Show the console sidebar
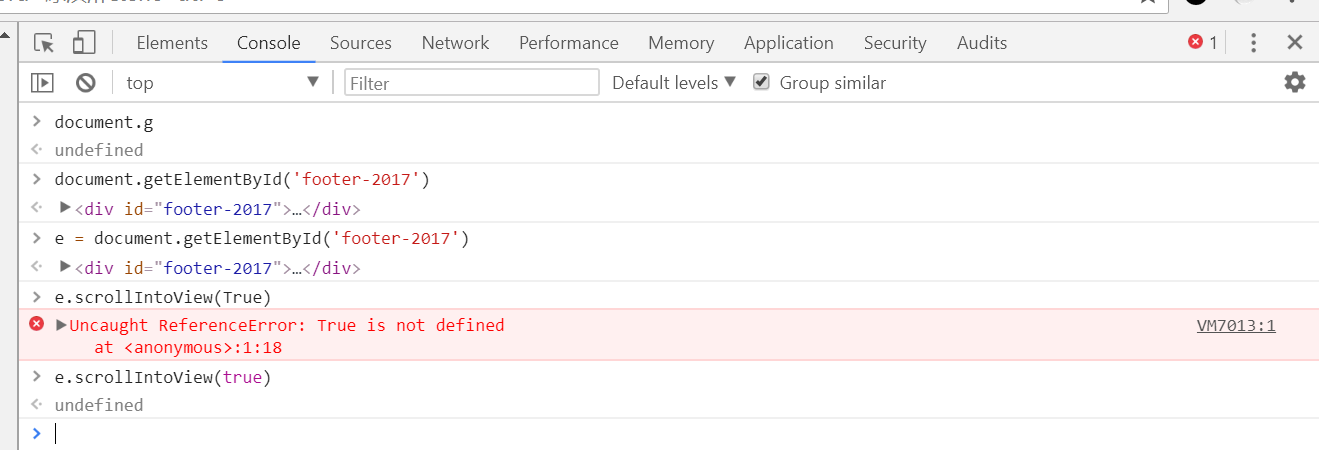Screen dimensions: 1319x450 [42, 83]
